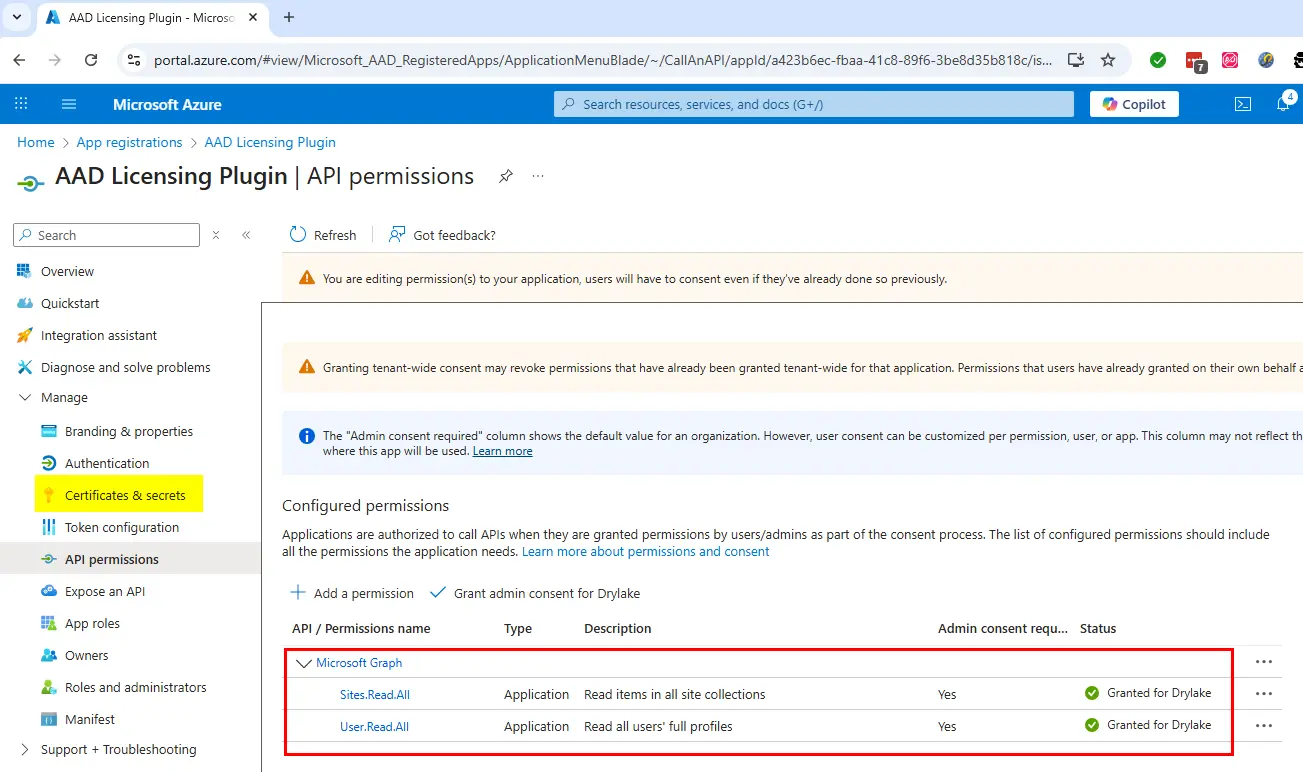This screenshot has width=1303, height=772.
Task: Go to Token configuration page
Action: pyautogui.click(x=122, y=527)
